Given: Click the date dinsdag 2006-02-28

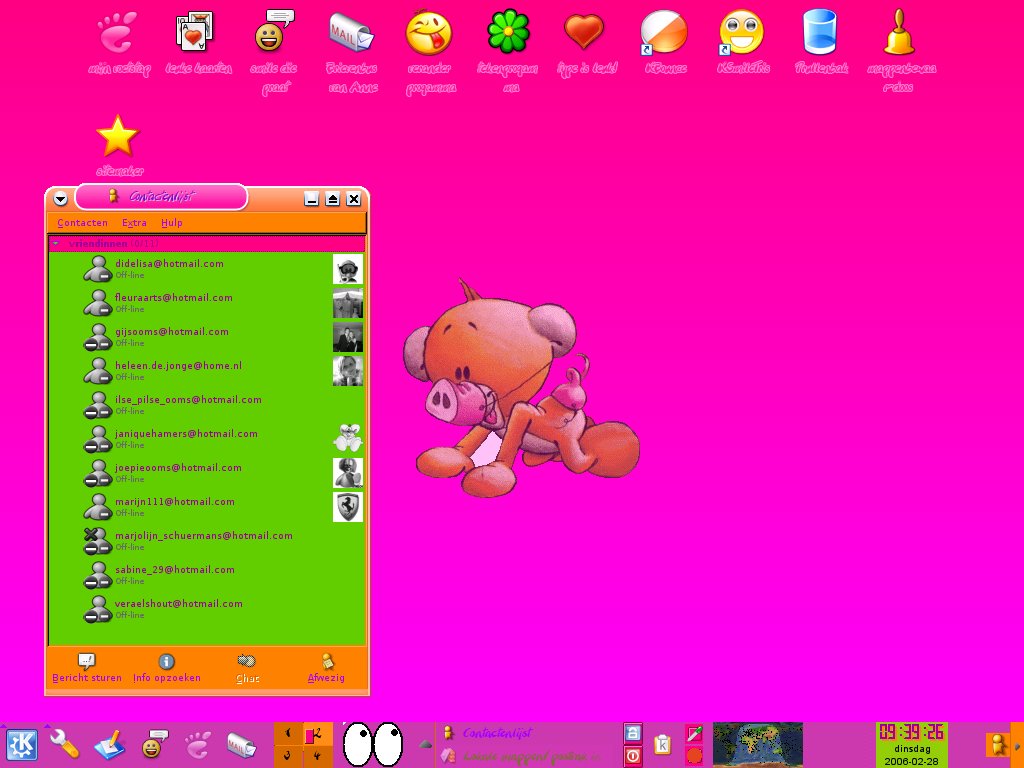Looking at the screenshot, I should coord(912,755).
